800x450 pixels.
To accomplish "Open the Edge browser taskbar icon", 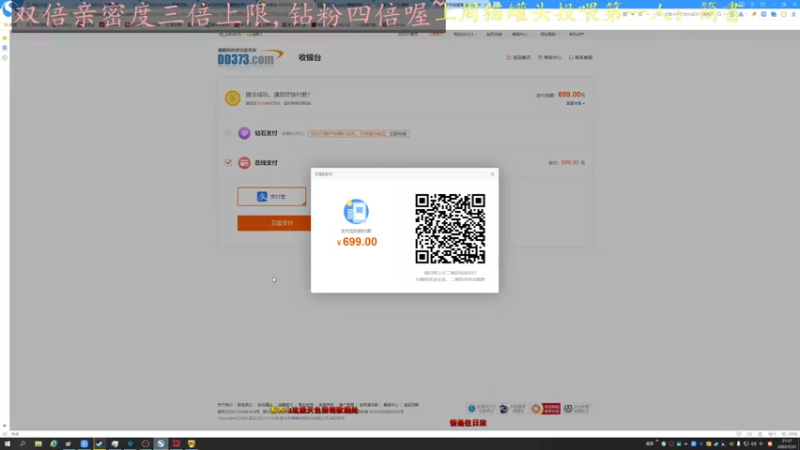I will (x=54, y=444).
